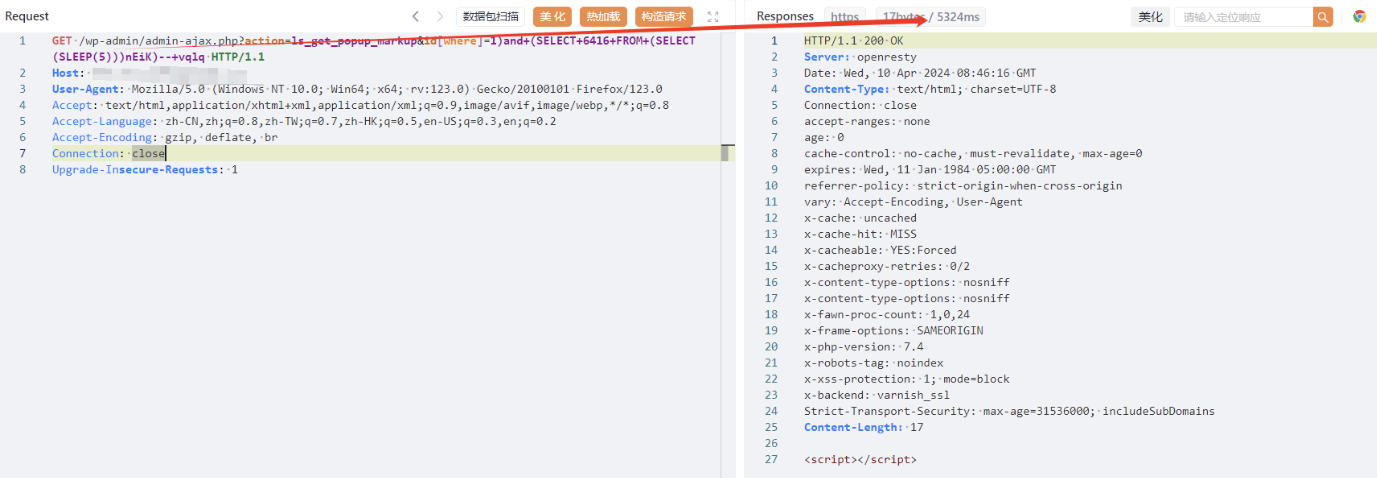Click the Date: Wed, 10 Apr 2024 line
Viewport: 1377px width, 478px height.
[920, 73]
